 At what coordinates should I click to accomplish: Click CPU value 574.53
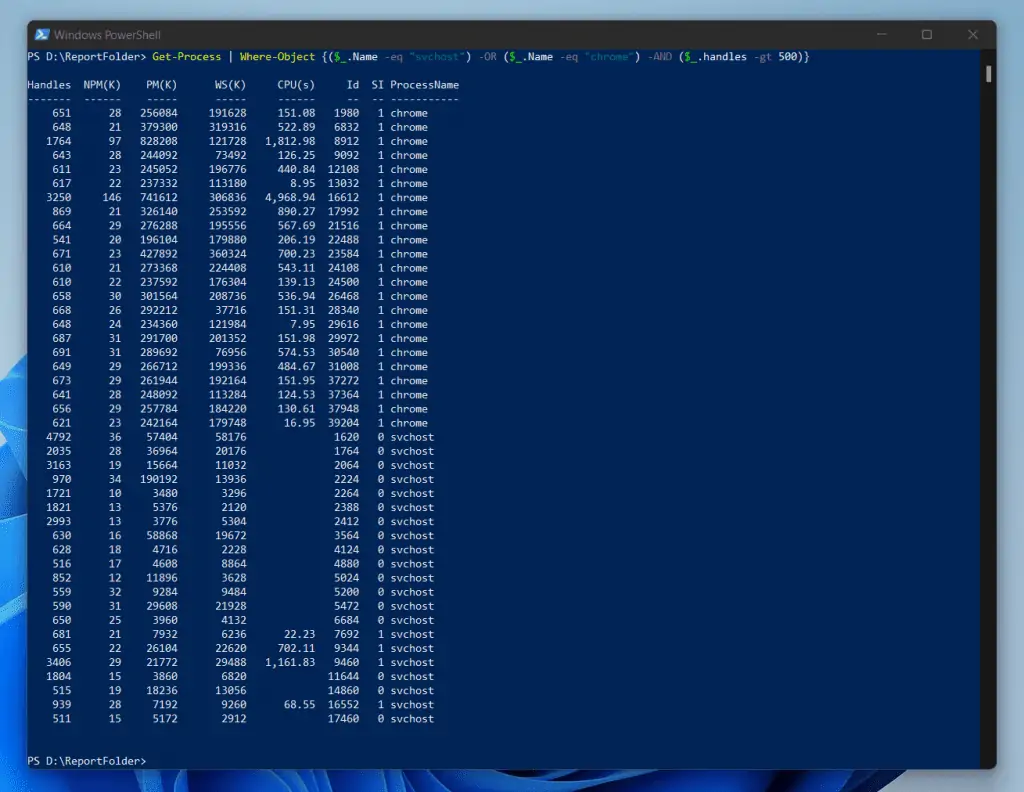[296, 353]
